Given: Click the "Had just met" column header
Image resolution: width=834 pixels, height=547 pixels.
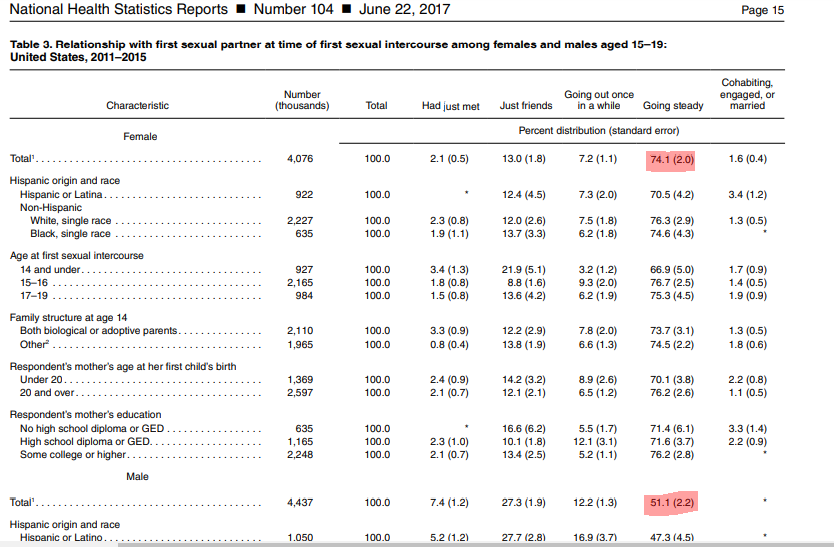Looking at the screenshot, I should (x=451, y=106).
